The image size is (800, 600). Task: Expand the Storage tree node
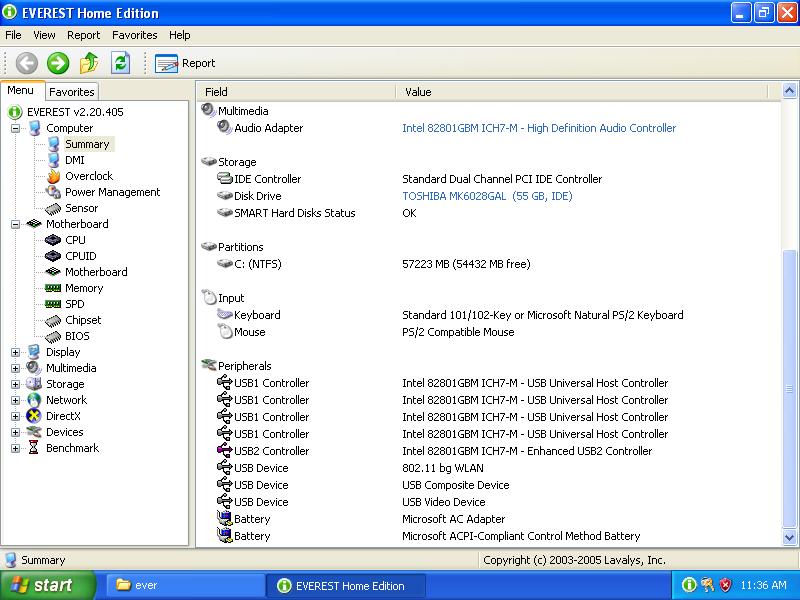16,384
